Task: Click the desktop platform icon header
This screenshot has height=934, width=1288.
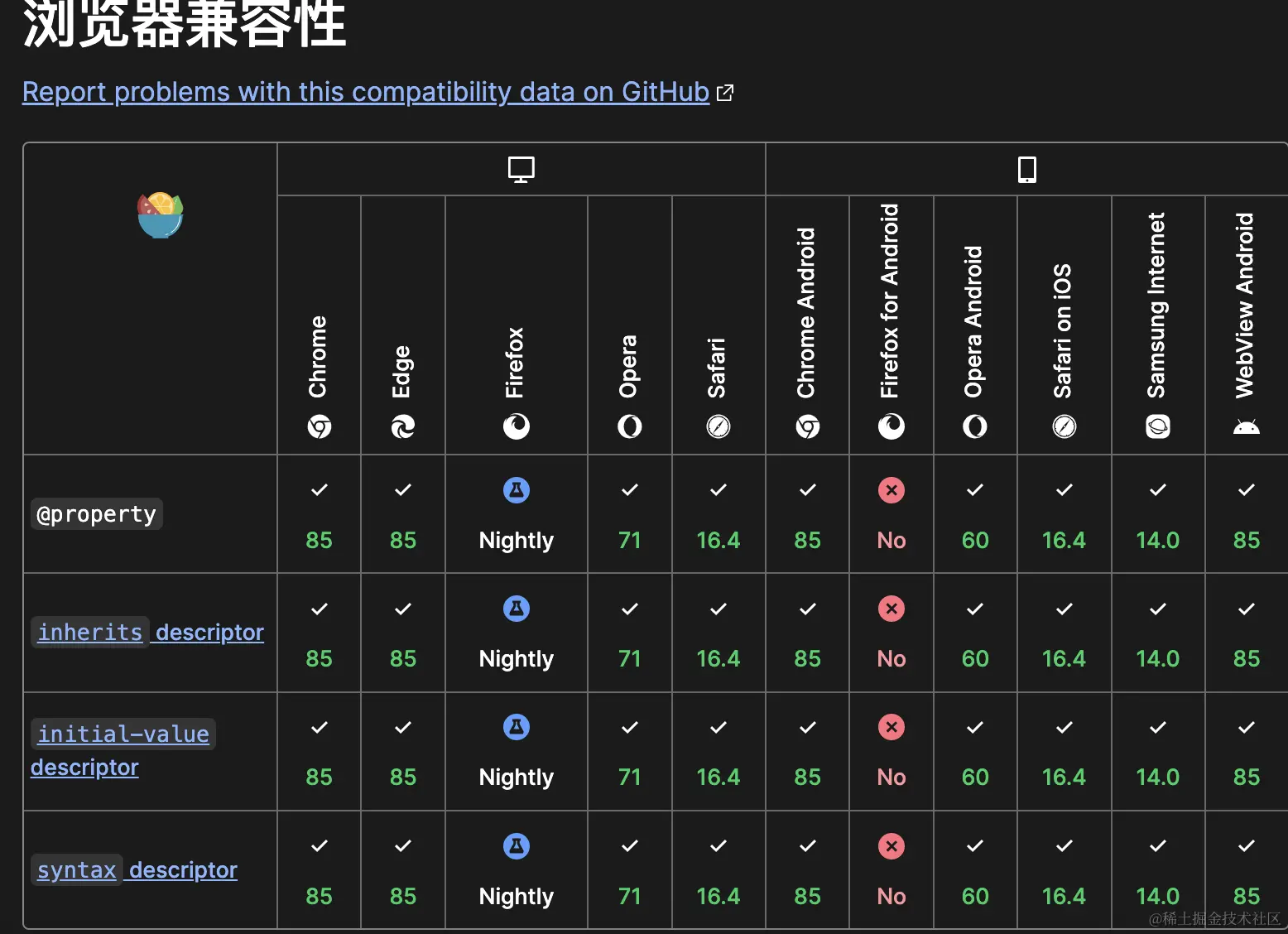Action: [521, 170]
